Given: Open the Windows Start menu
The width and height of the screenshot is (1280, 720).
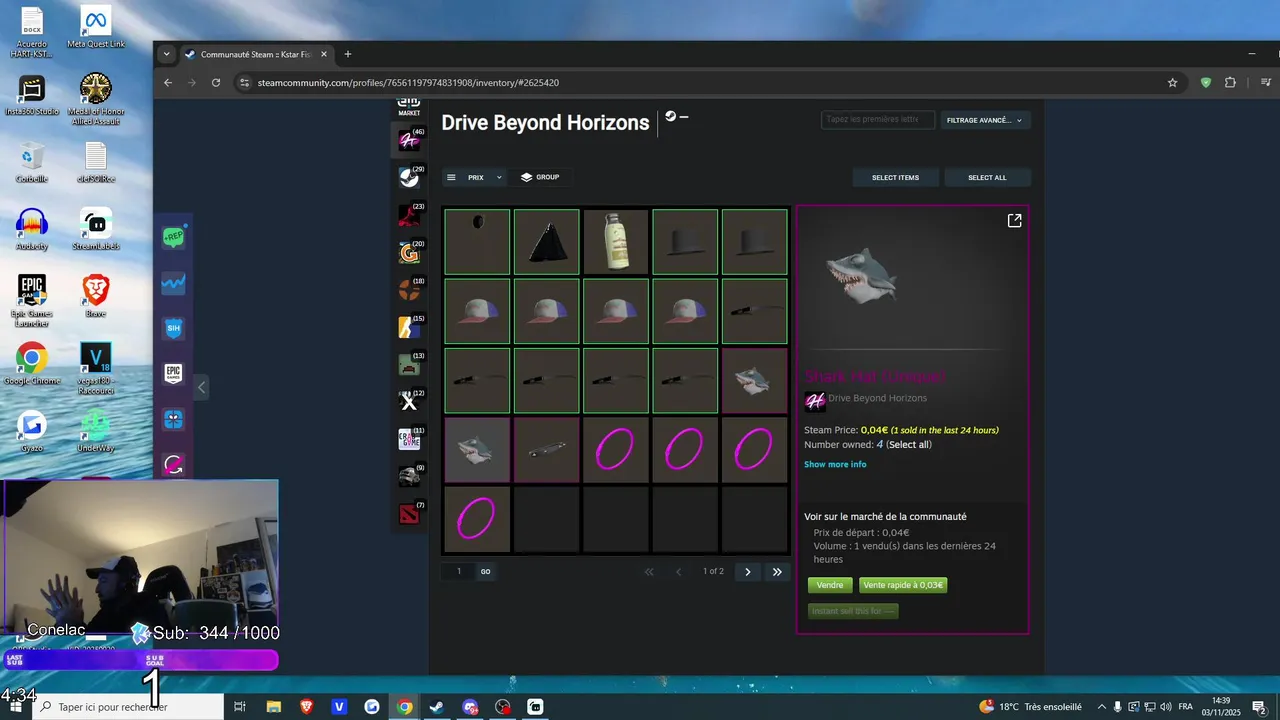Looking at the screenshot, I should (x=16, y=707).
